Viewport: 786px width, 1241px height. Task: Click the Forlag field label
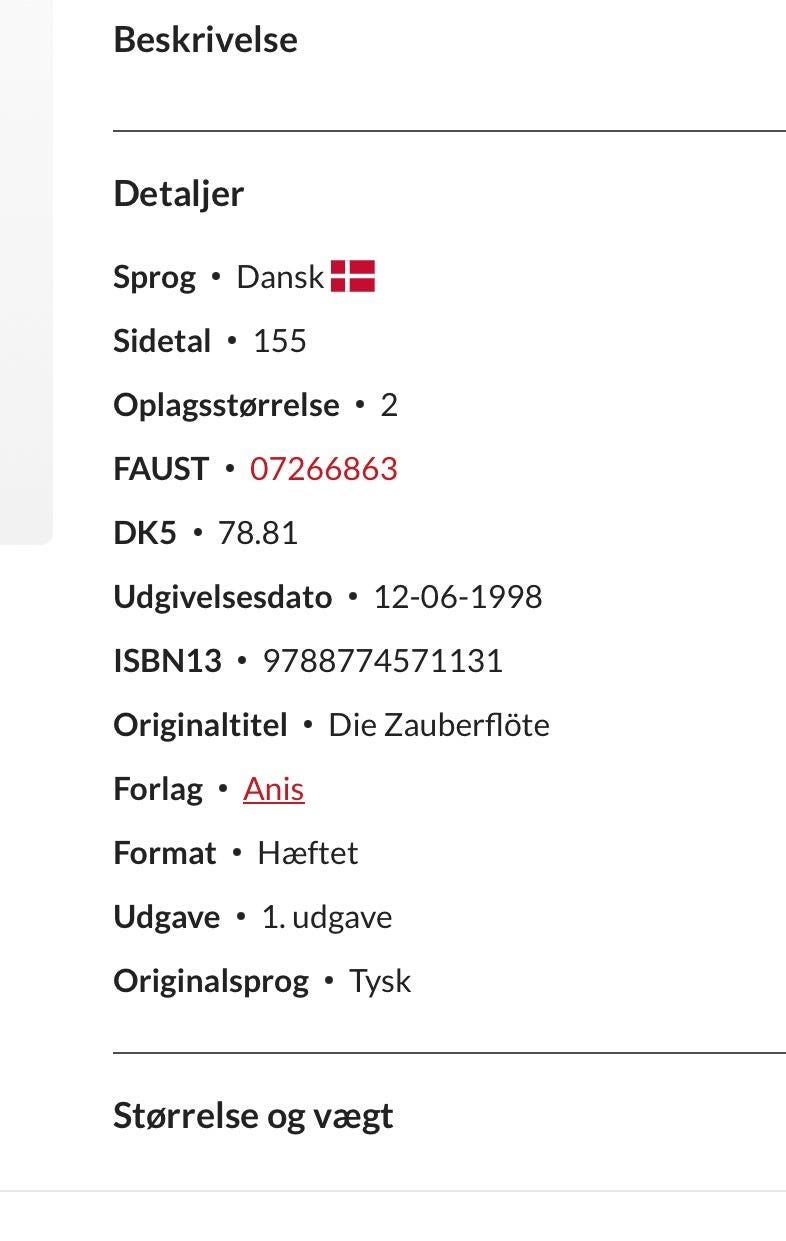click(x=158, y=789)
